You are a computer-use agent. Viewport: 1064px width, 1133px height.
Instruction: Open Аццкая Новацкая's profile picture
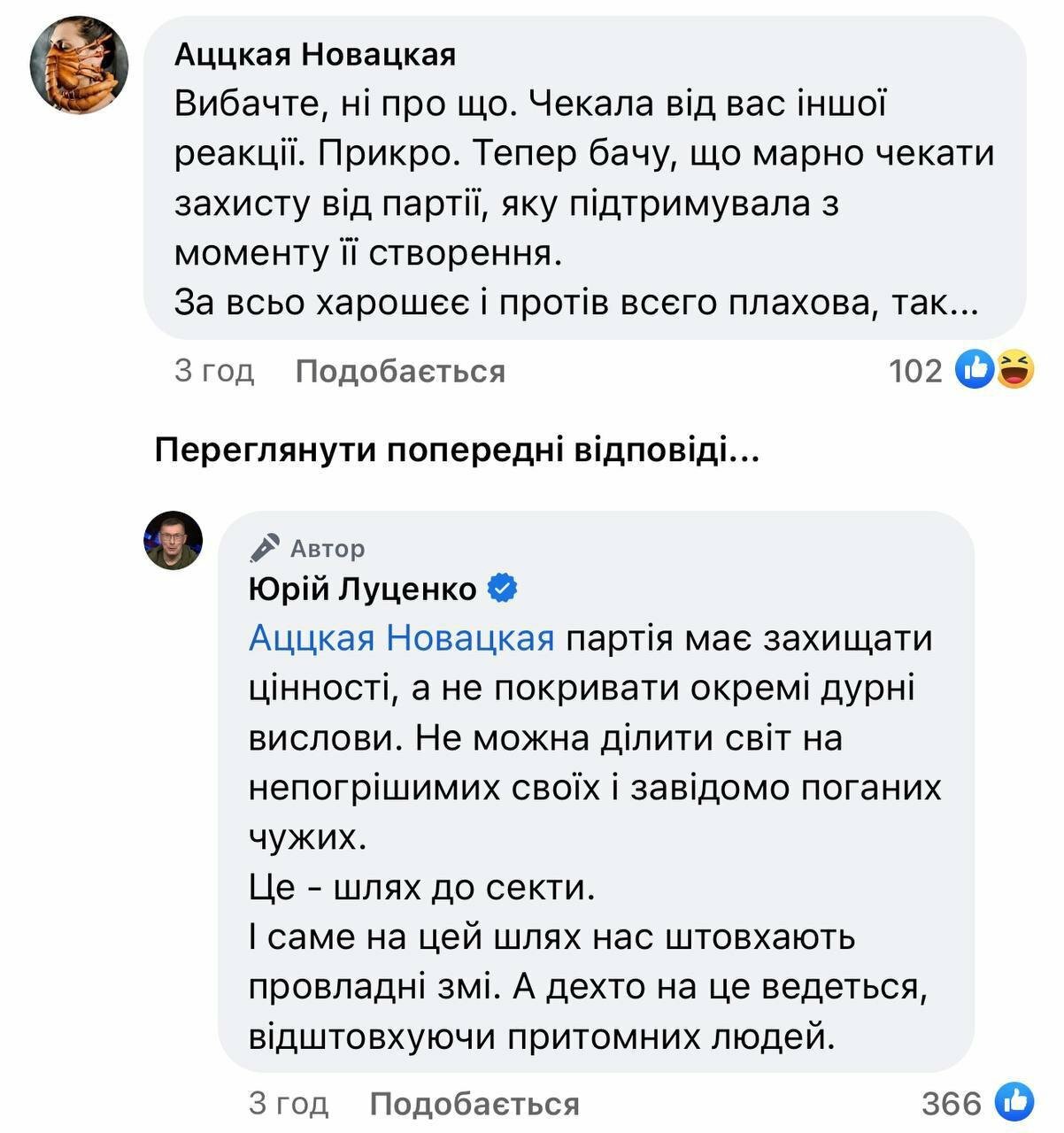(x=80, y=66)
